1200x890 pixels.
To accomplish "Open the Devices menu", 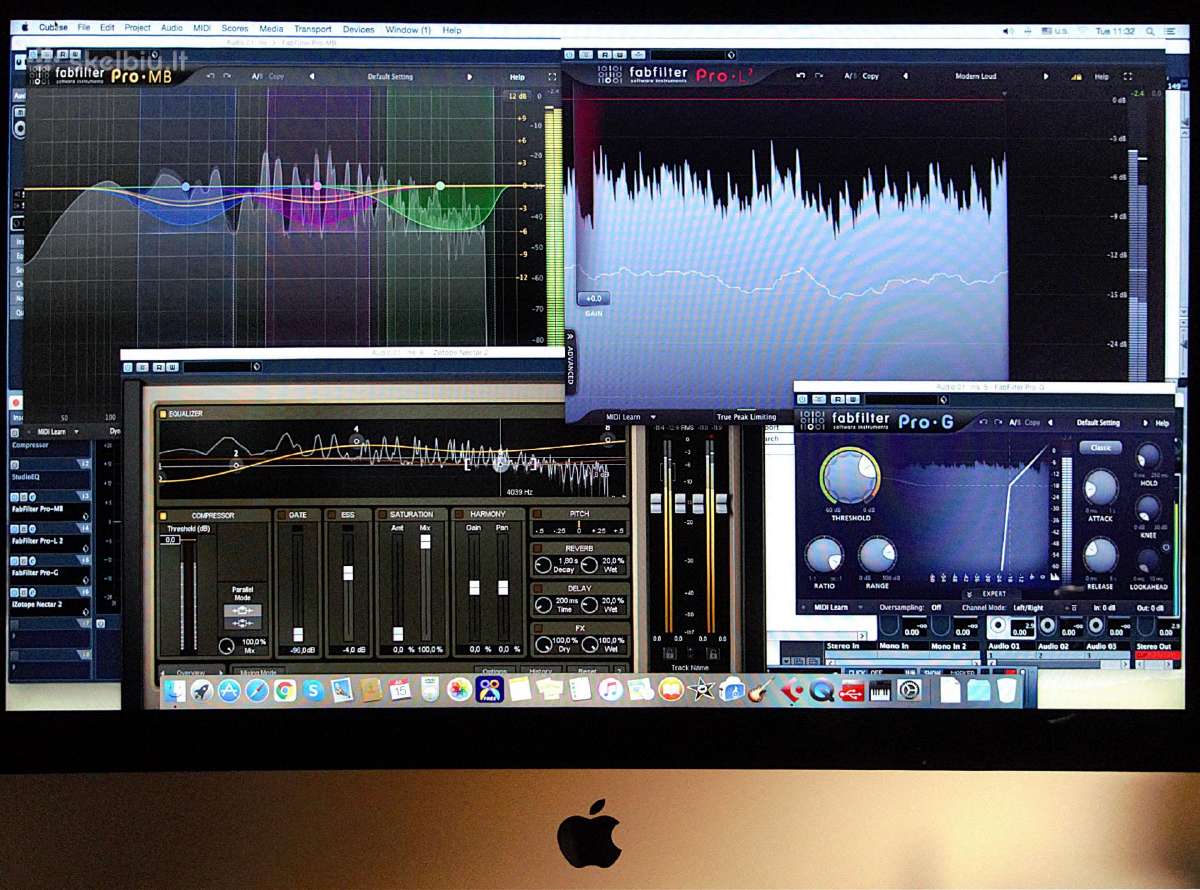I will (x=359, y=29).
